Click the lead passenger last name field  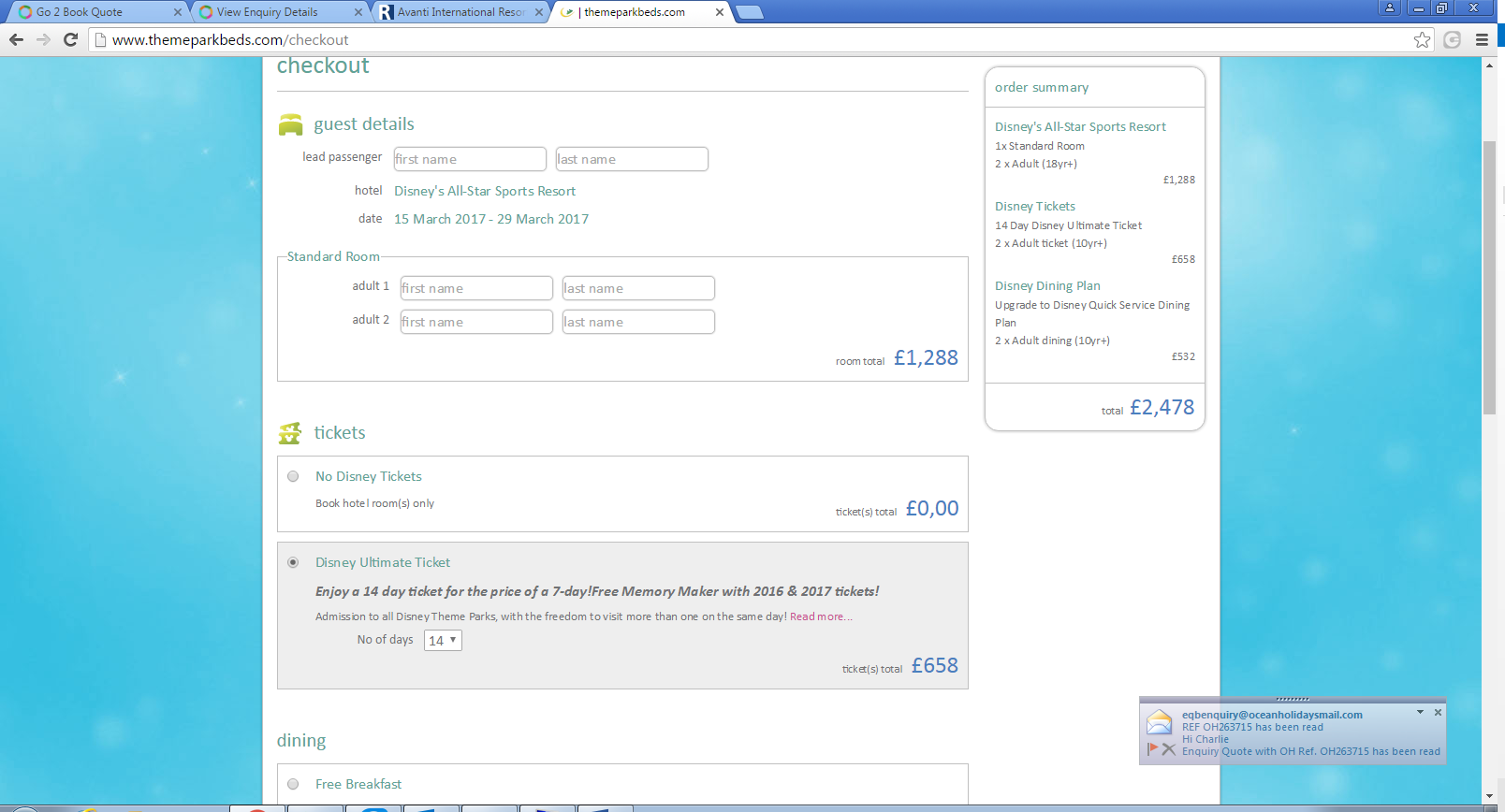[632, 159]
